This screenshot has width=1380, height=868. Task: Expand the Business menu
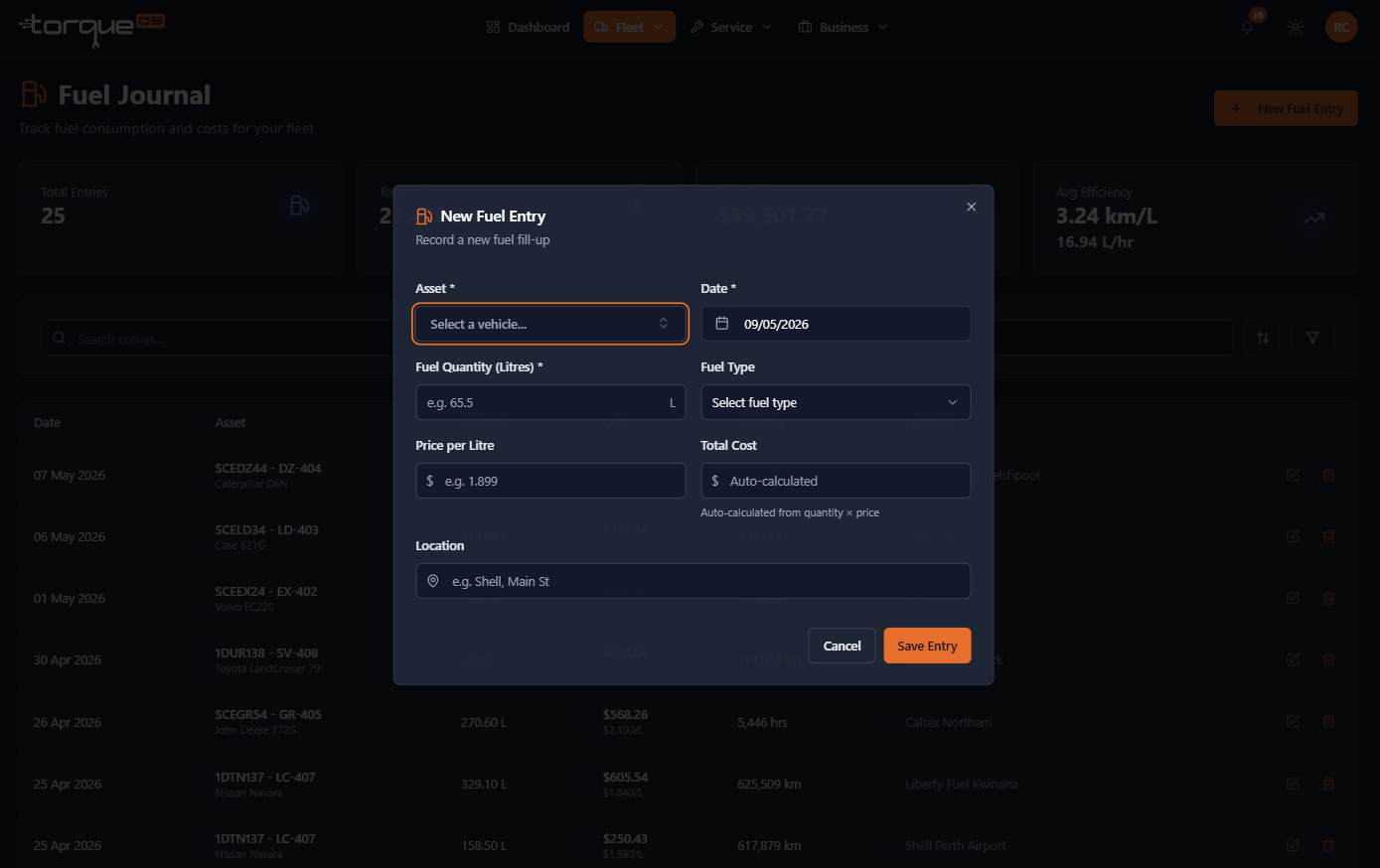click(843, 27)
